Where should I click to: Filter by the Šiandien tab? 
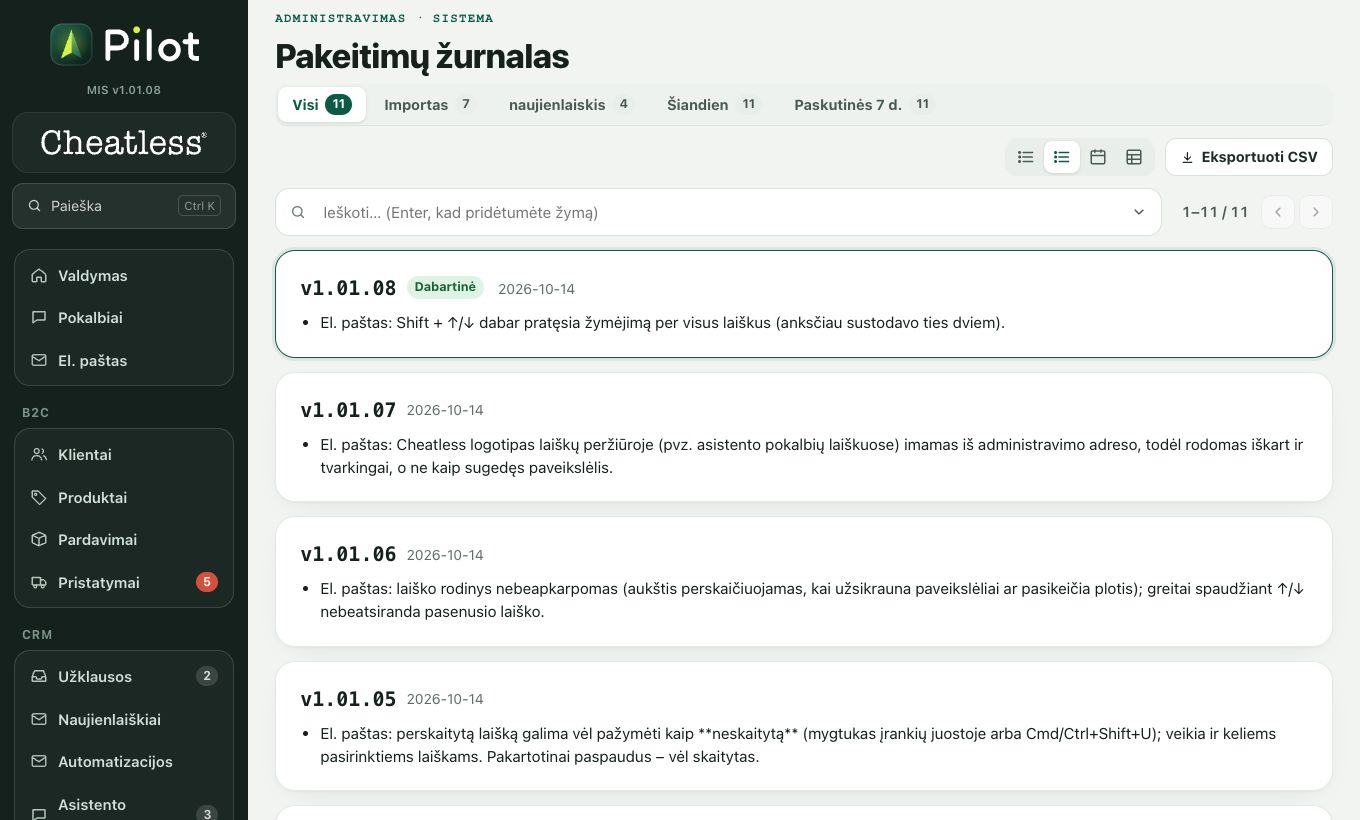pyautogui.click(x=714, y=105)
